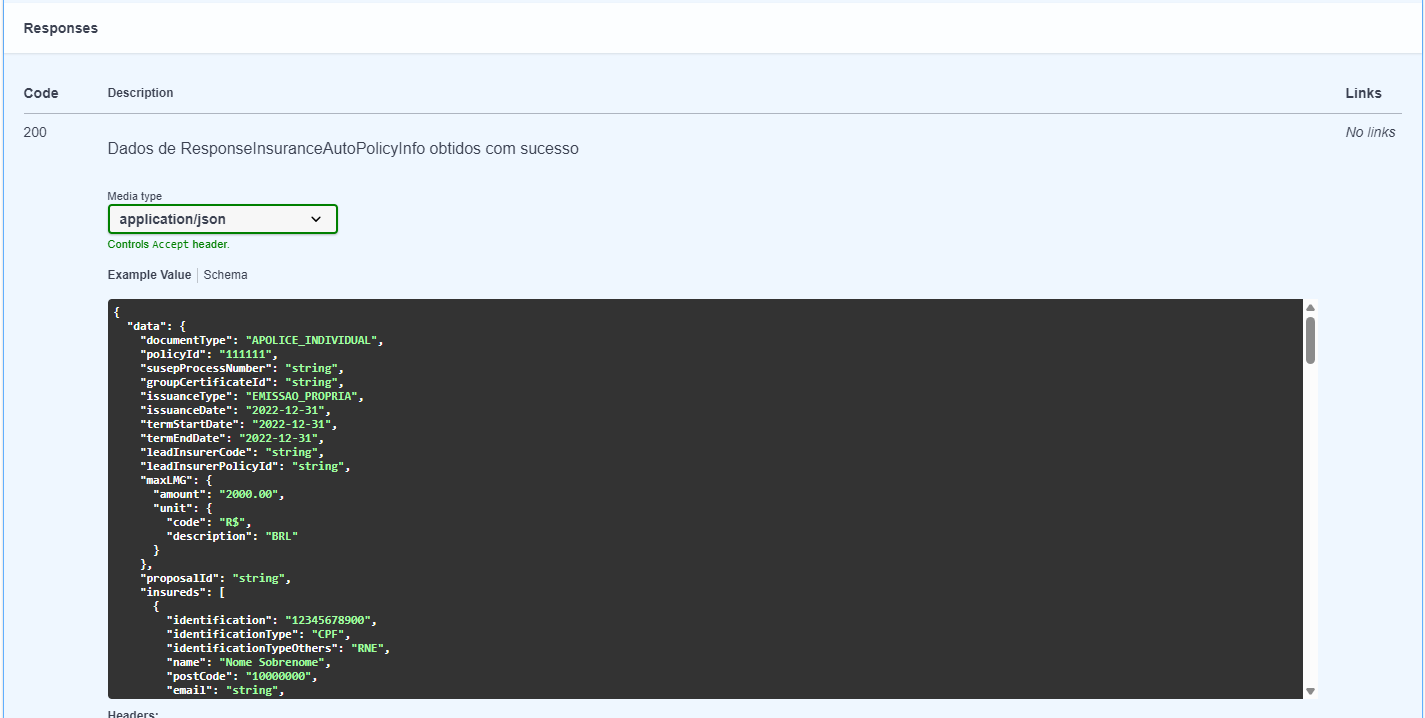Click the Responses section heading
This screenshot has width=1425, height=718.
pos(61,28)
